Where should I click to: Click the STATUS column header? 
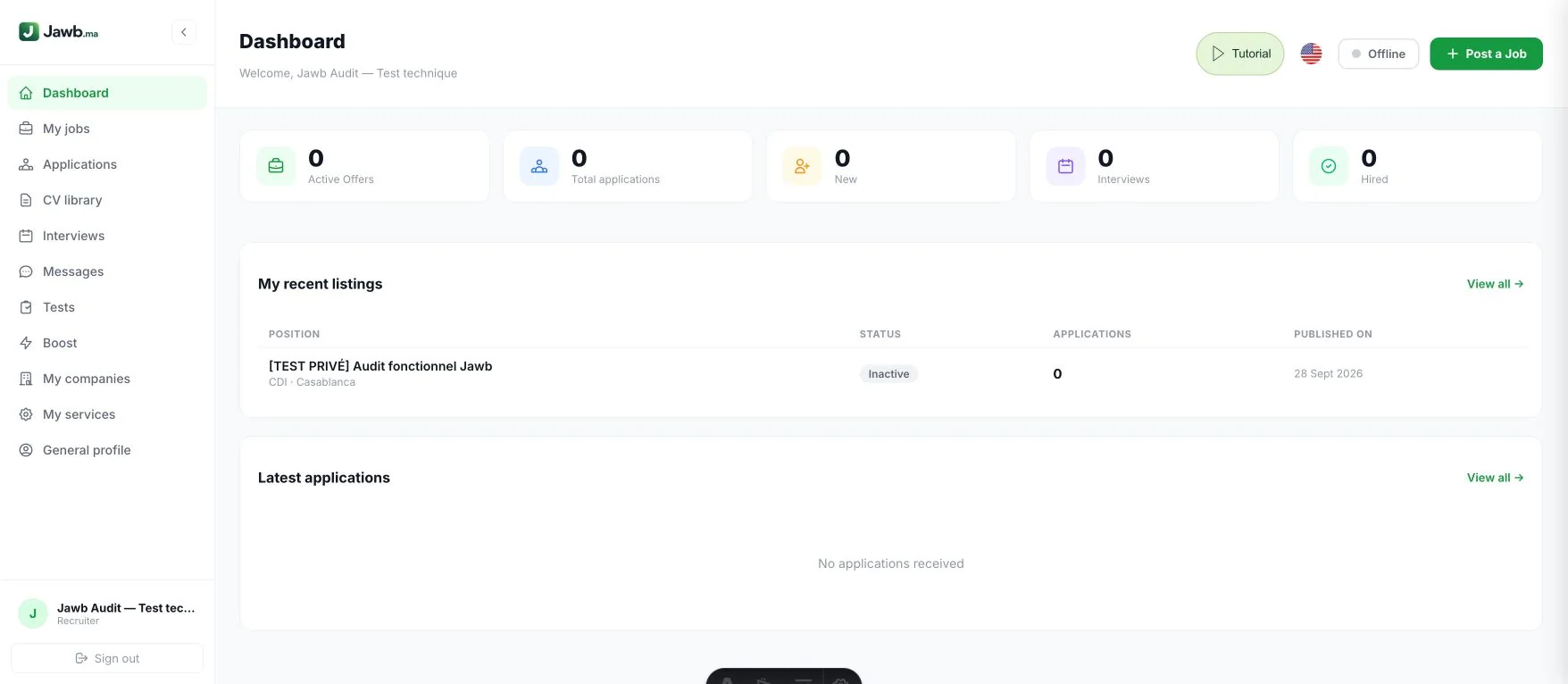click(880, 334)
